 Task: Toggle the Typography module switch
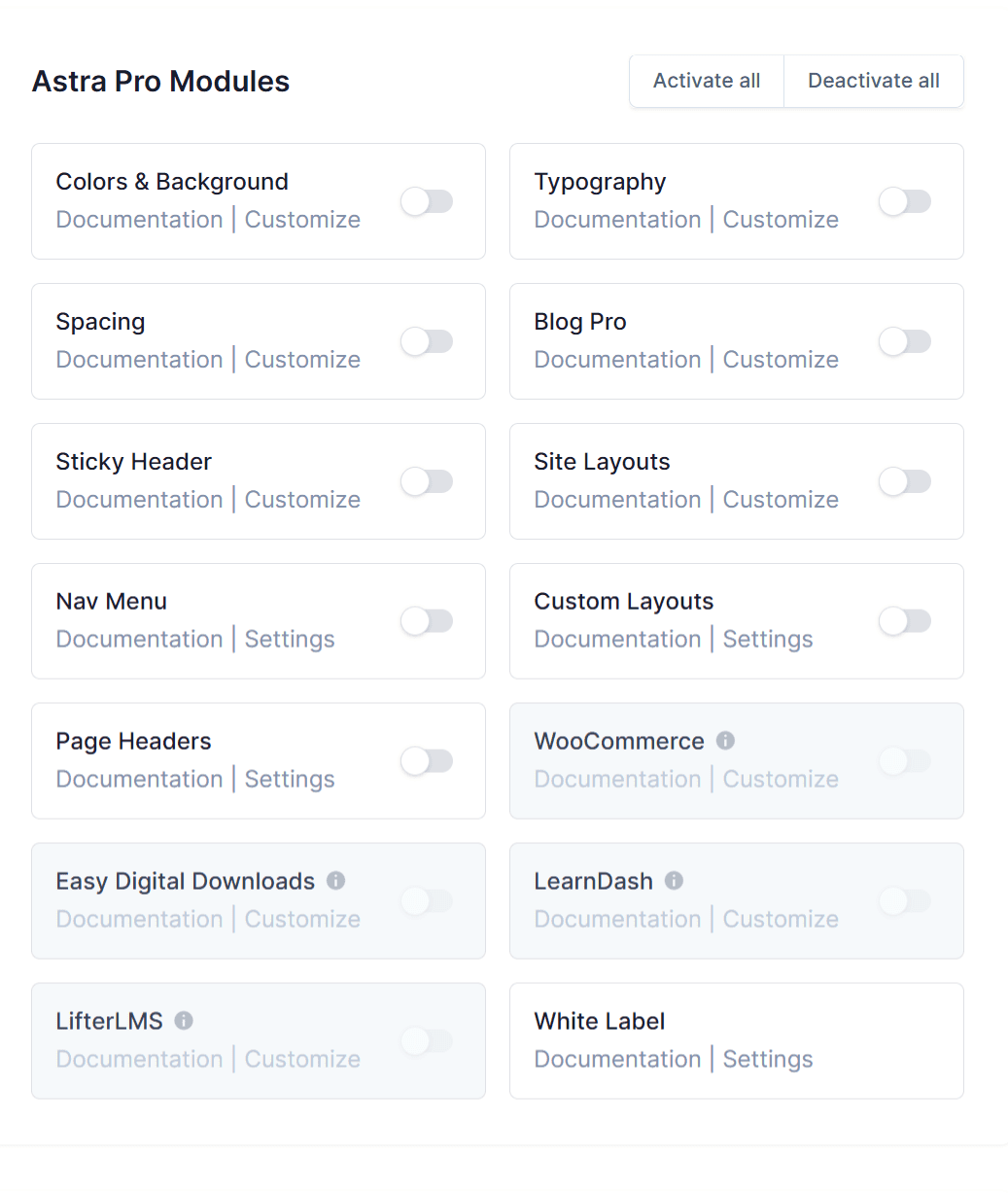pos(905,201)
